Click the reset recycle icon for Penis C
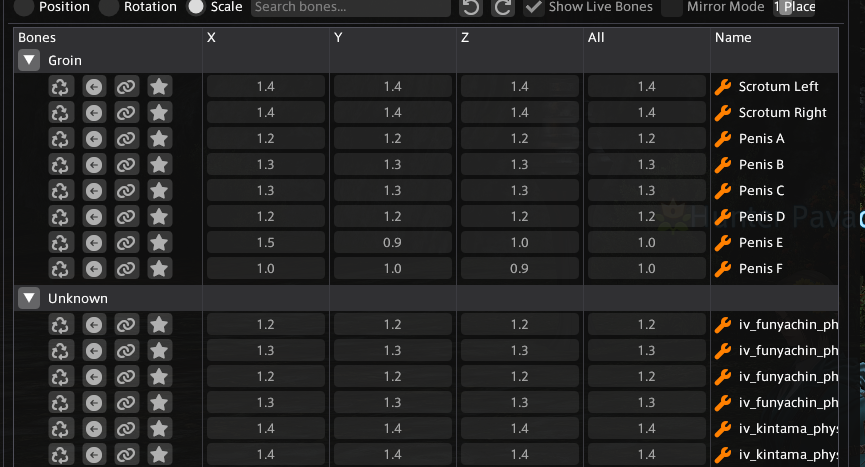The image size is (865, 467). pyautogui.click(x=60, y=190)
